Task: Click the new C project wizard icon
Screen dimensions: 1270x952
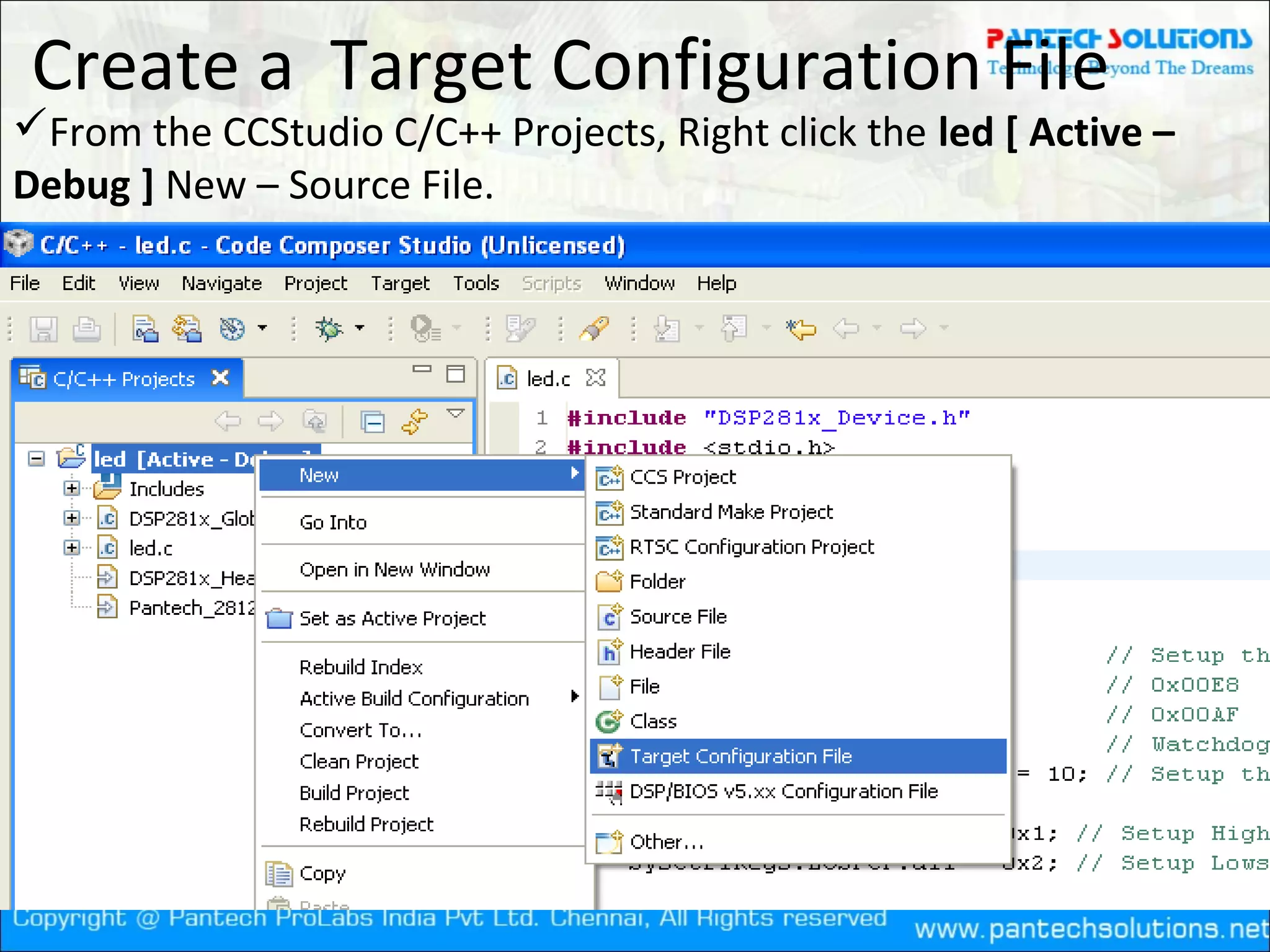Action: pyautogui.click(x=145, y=328)
